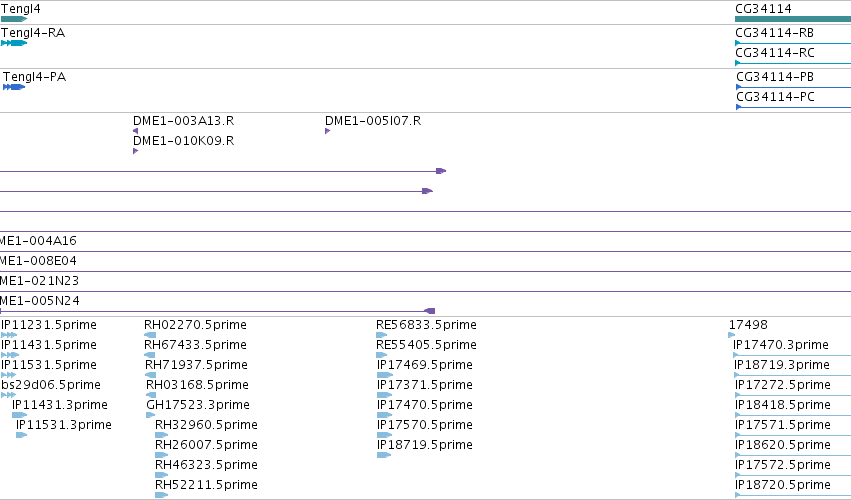Click the Tengl4-RA transcript arrow
Viewport: 851px width, 500px height.
(14, 43)
